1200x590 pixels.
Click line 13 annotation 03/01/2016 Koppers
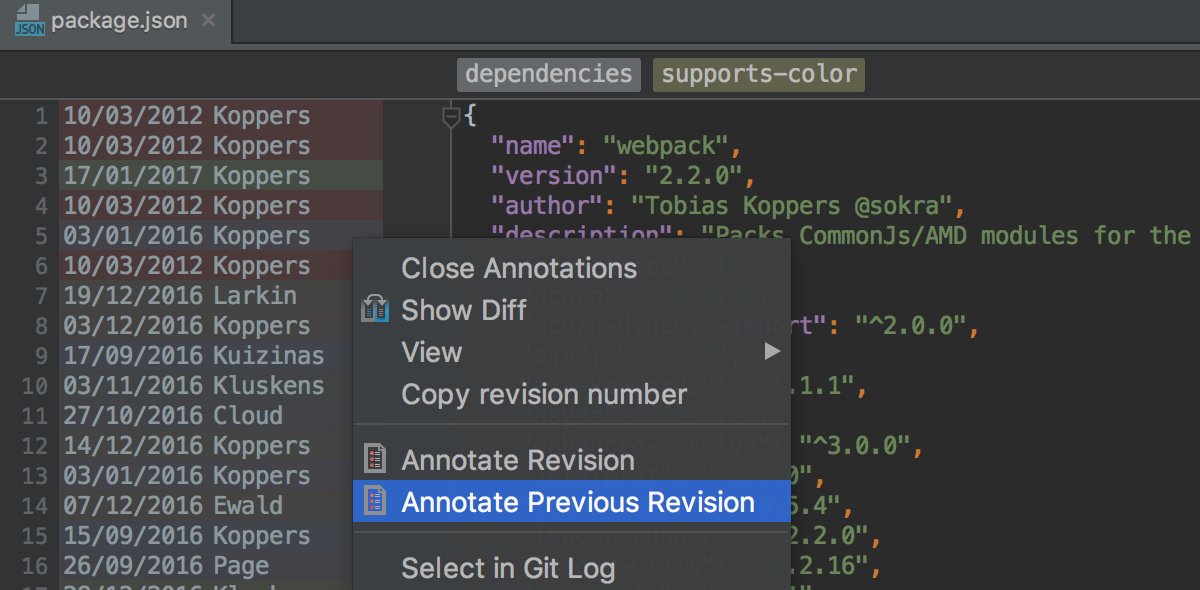187,476
